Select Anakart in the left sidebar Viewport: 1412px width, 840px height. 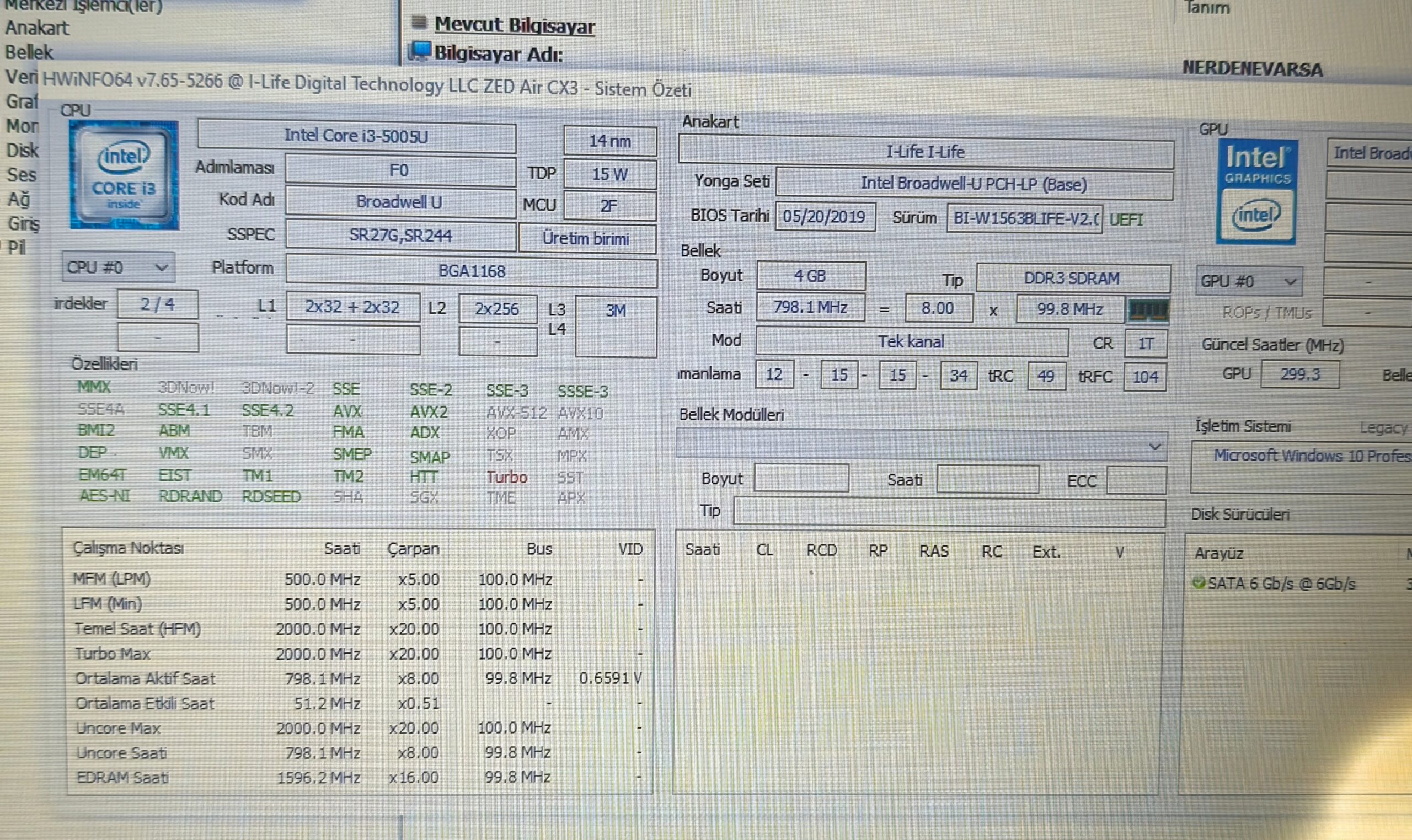pyautogui.click(x=37, y=27)
